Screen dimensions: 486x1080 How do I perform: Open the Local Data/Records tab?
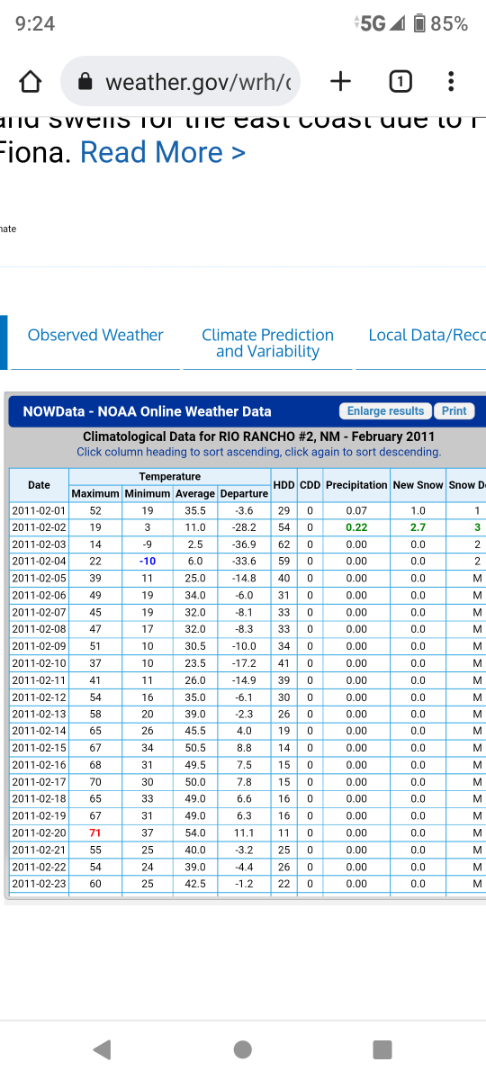(x=427, y=335)
